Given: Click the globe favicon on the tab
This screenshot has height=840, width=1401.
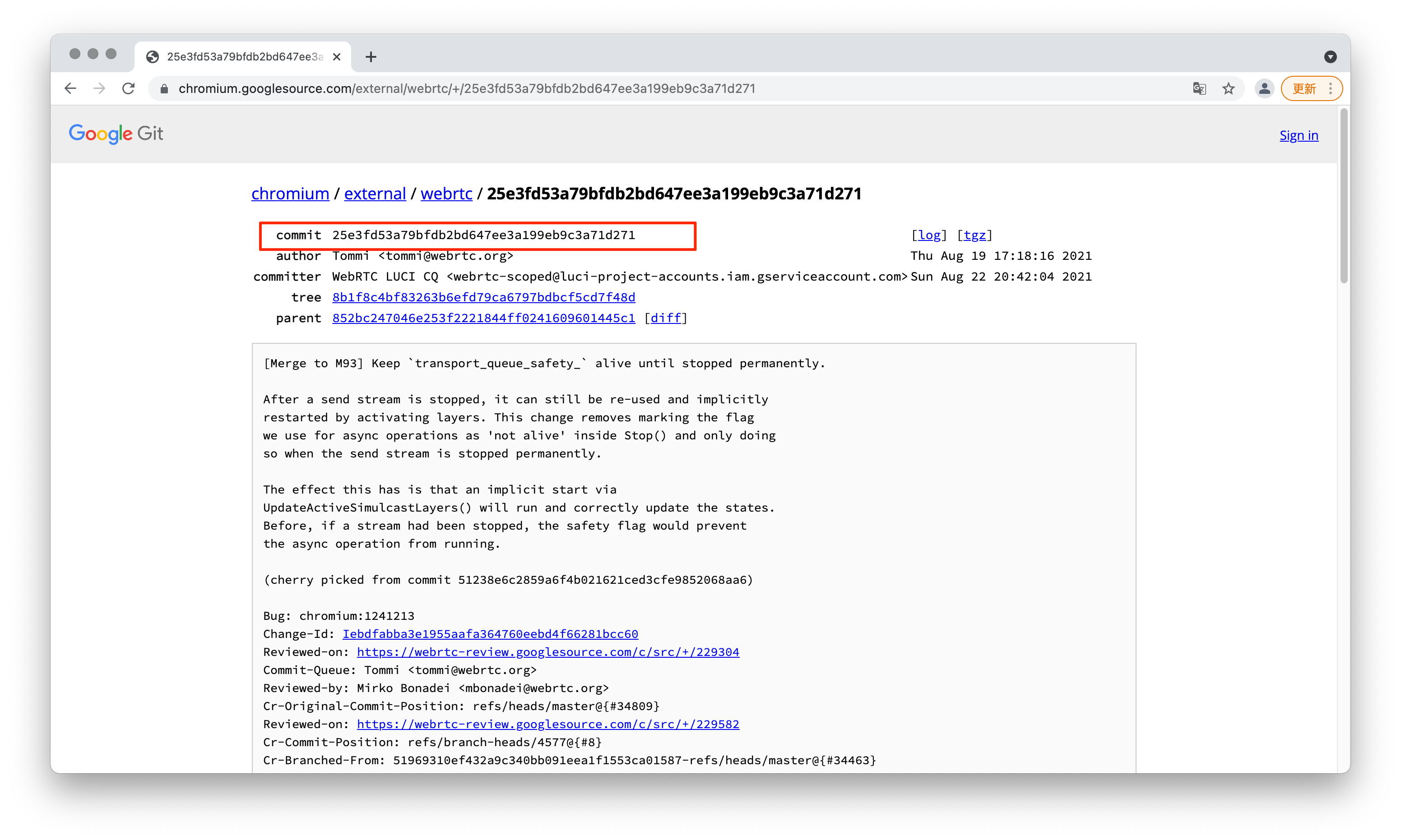Looking at the screenshot, I should [x=153, y=56].
